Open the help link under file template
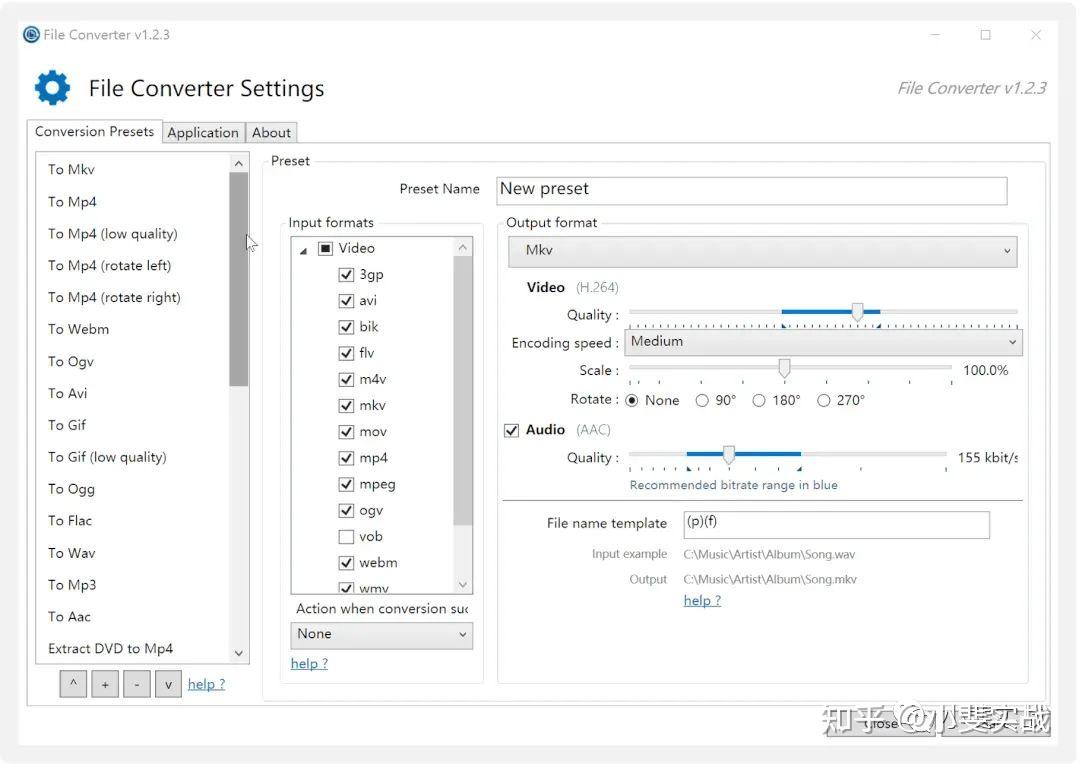 click(x=702, y=601)
